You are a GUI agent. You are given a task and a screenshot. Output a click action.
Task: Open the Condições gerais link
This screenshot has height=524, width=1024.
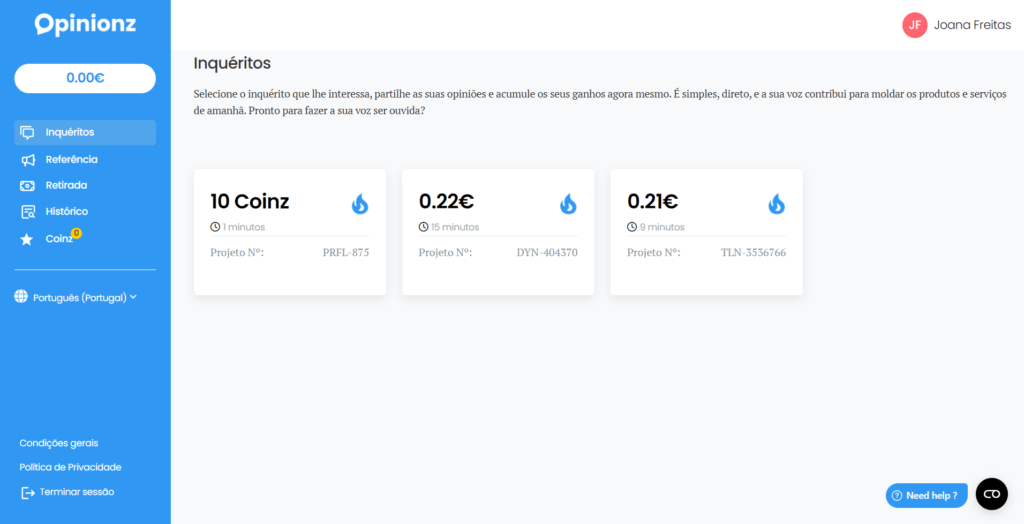point(59,443)
